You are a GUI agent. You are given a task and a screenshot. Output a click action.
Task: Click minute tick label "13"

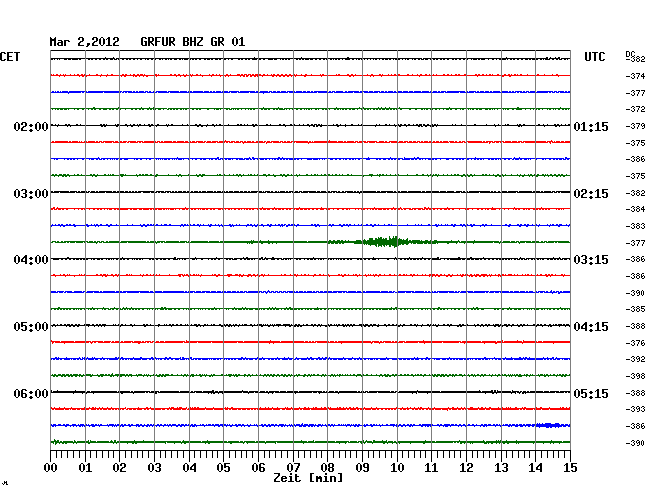(501, 467)
